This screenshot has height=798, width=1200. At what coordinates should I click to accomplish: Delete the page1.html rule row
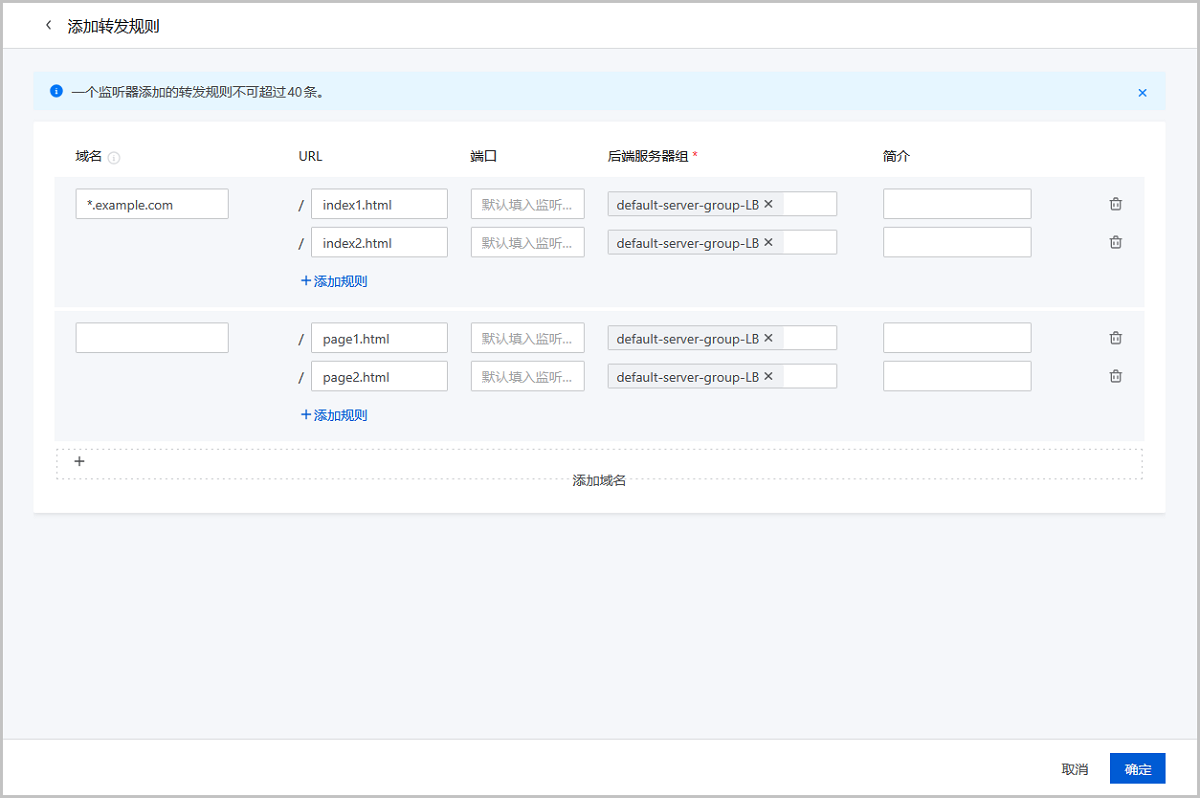pyautogui.click(x=1116, y=338)
